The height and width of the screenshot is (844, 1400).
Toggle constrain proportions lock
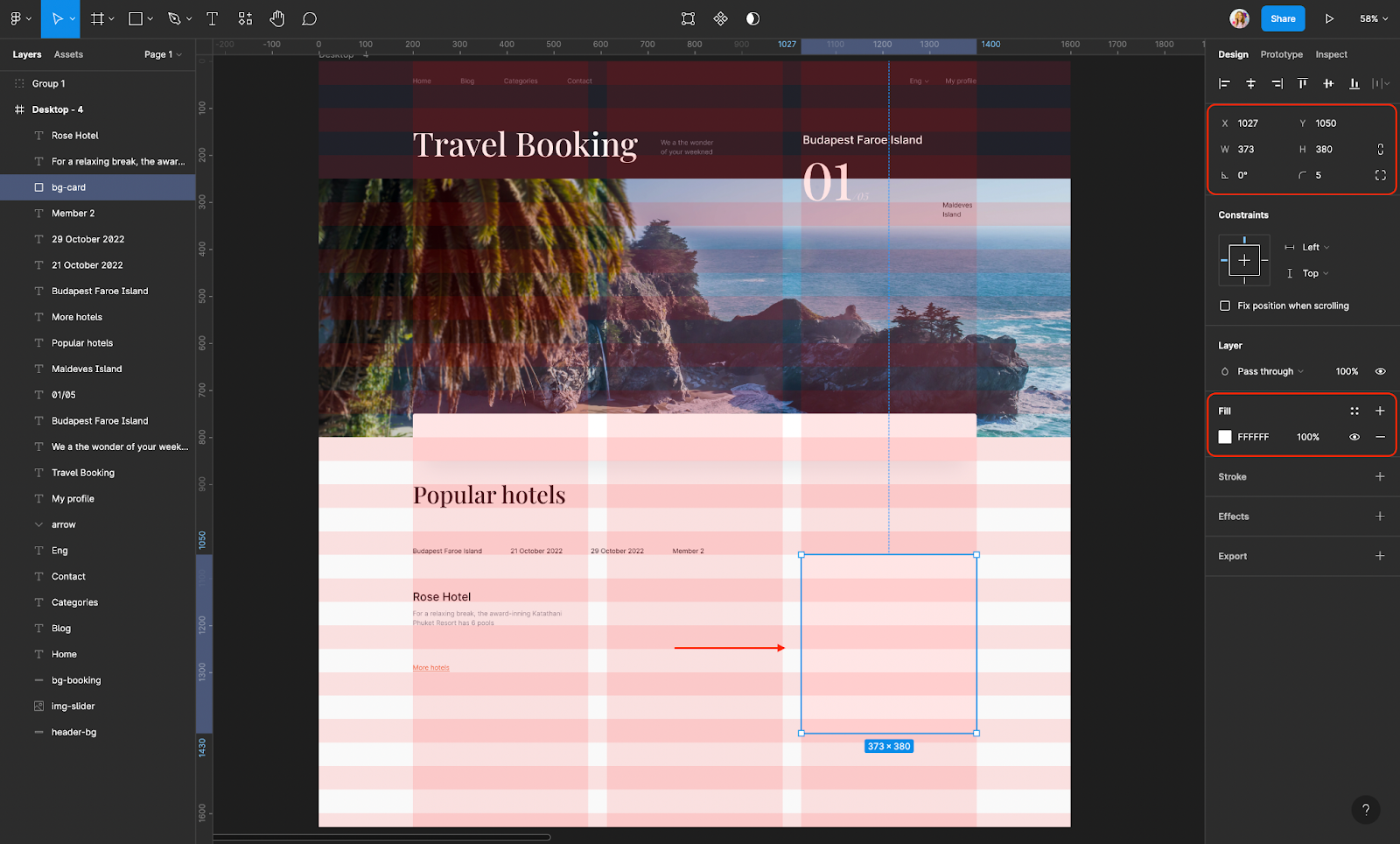click(x=1381, y=150)
